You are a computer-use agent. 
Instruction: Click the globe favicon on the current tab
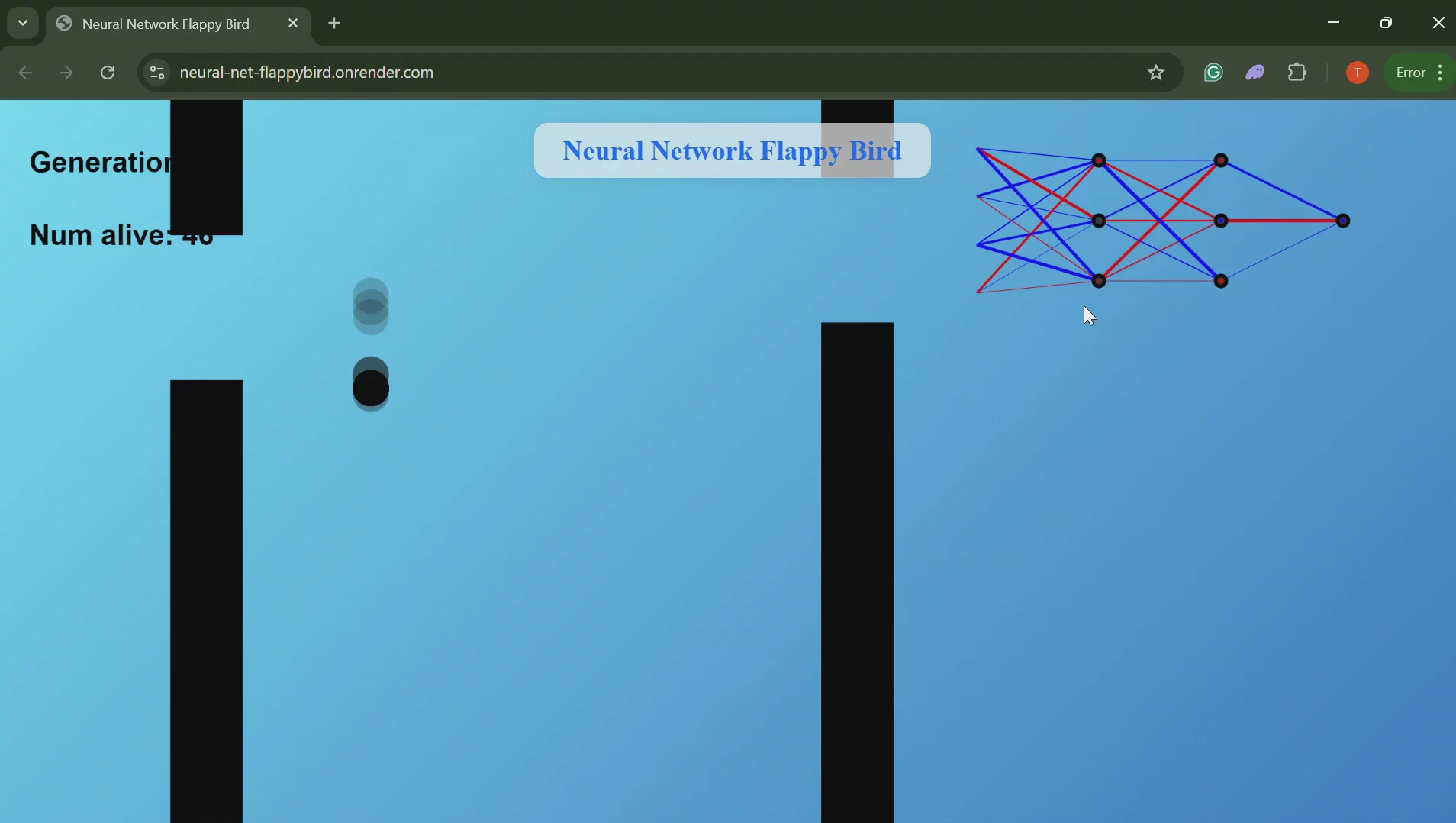(64, 23)
